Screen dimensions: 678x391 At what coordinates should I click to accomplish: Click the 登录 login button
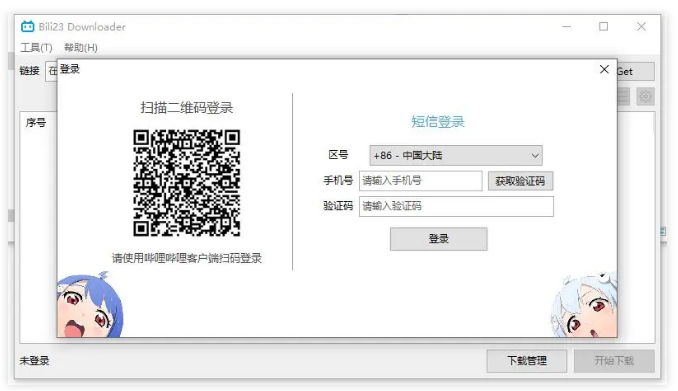438,239
